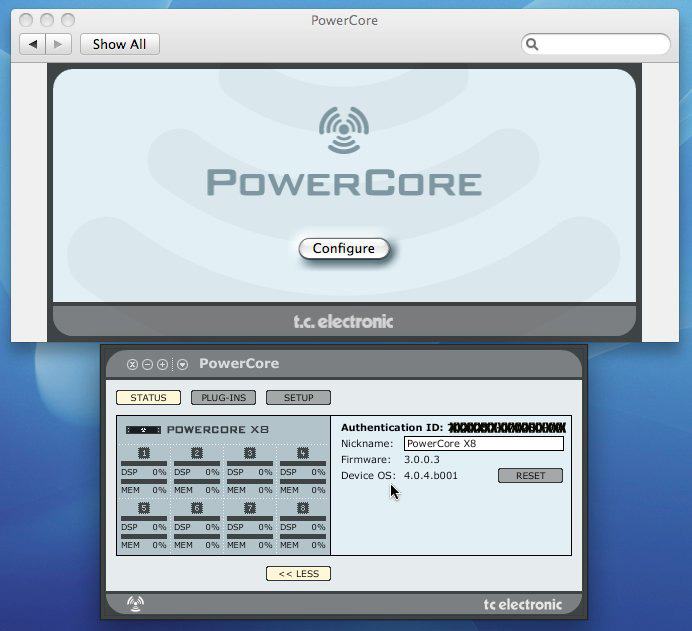Select DSP chip 1 icon
Image resolution: width=692 pixels, height=631 pixels.
(x=144, y=453)
